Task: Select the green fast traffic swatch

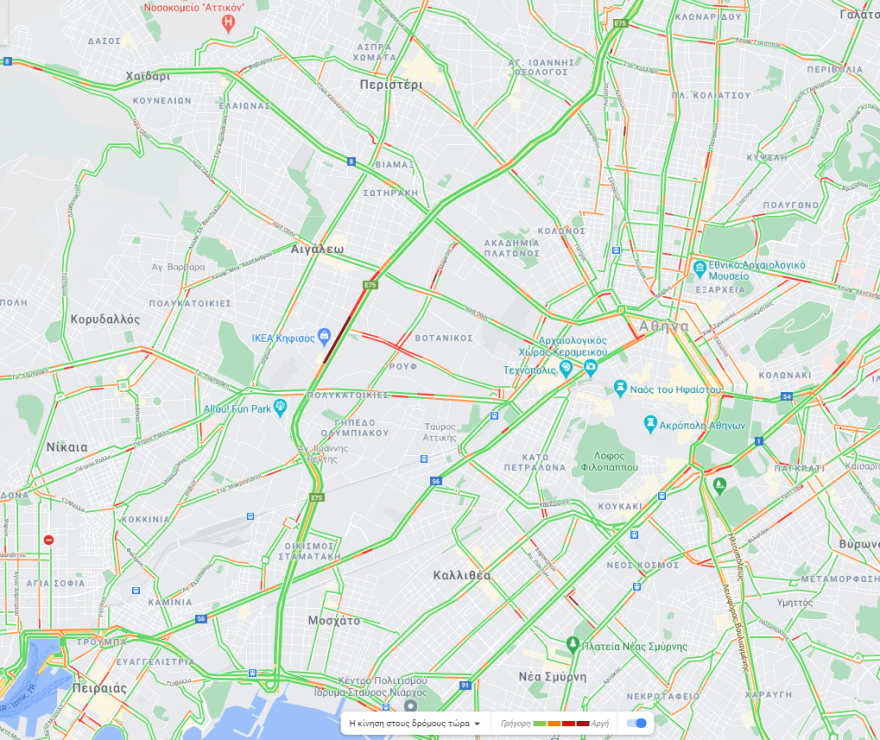Action: pos(539,724)
